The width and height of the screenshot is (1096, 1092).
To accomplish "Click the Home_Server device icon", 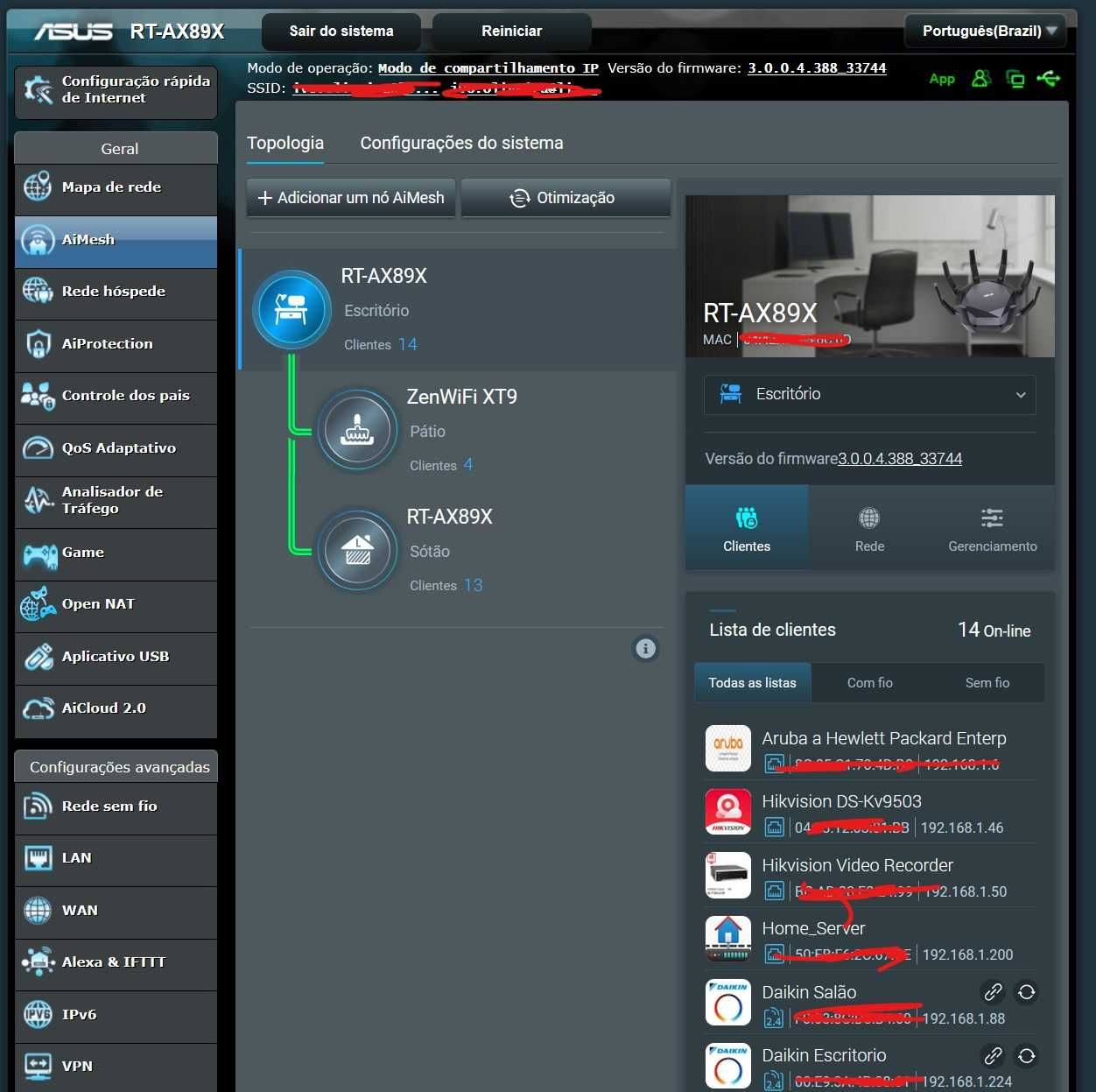I will [x=728, y=939].
